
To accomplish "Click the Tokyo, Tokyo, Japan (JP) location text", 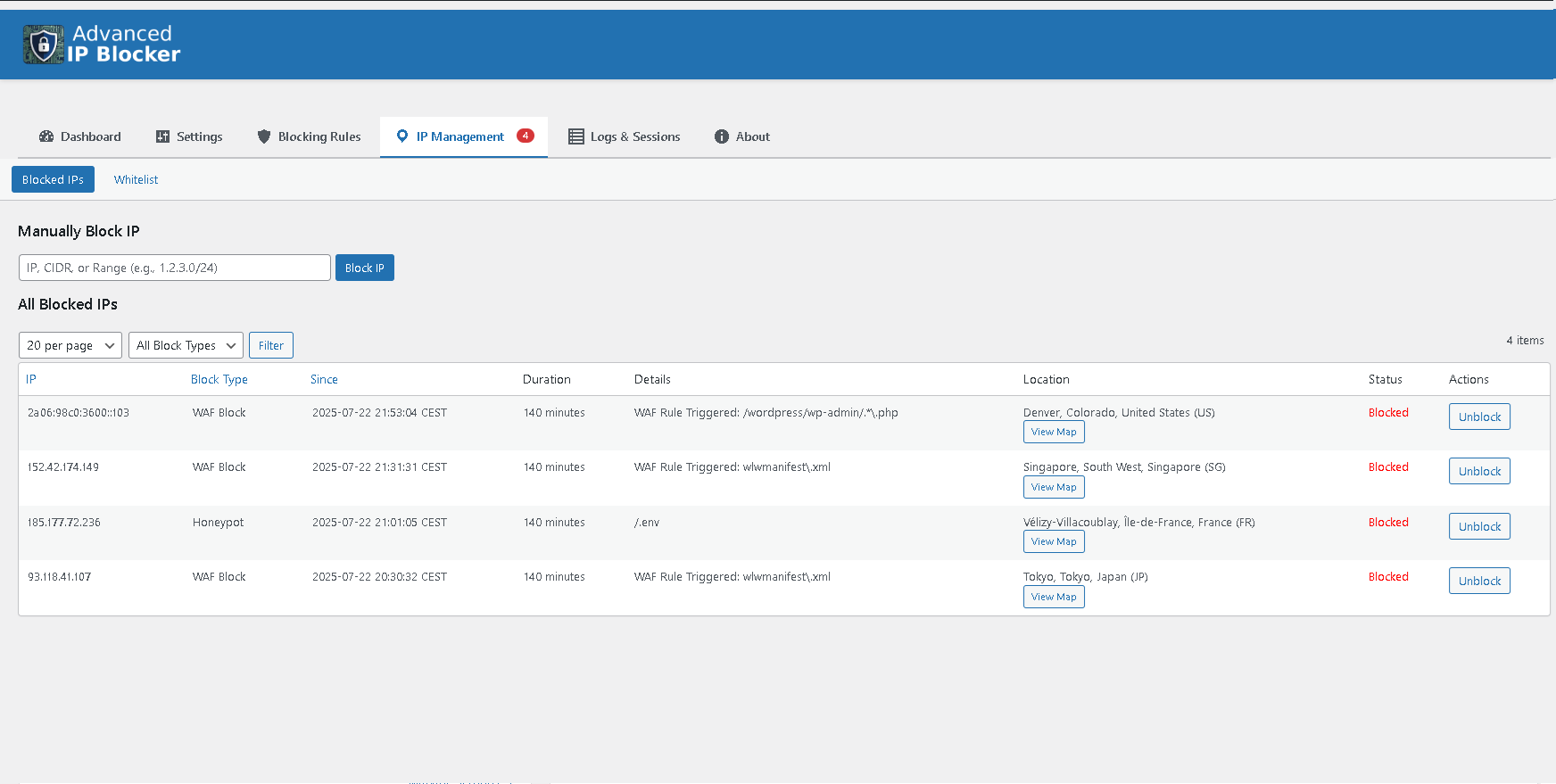I will (x=1086, y=577).
